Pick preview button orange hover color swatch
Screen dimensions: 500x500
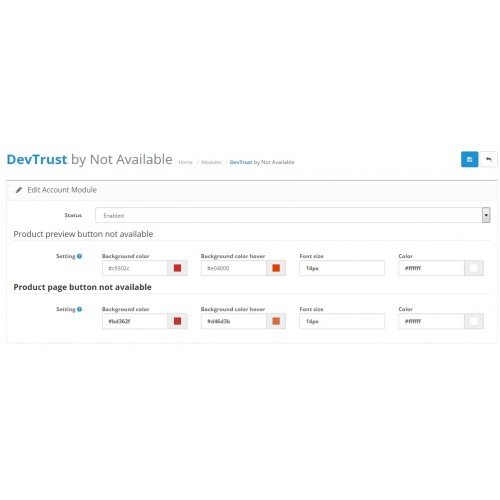click(276, 268)
